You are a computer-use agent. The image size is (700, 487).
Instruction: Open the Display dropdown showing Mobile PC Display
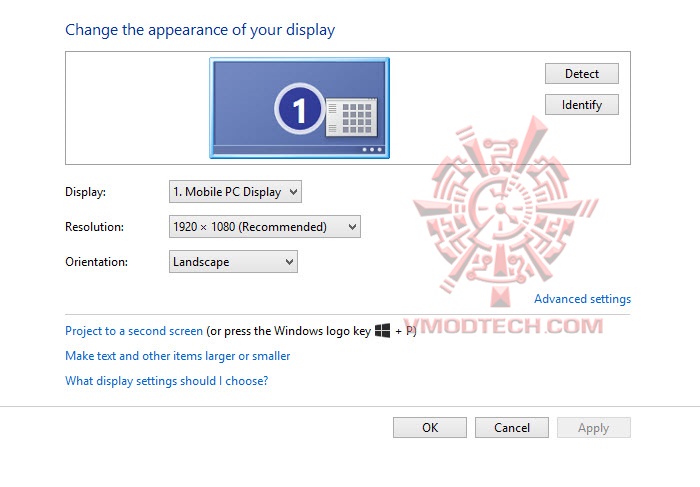[x=235, y=192]
